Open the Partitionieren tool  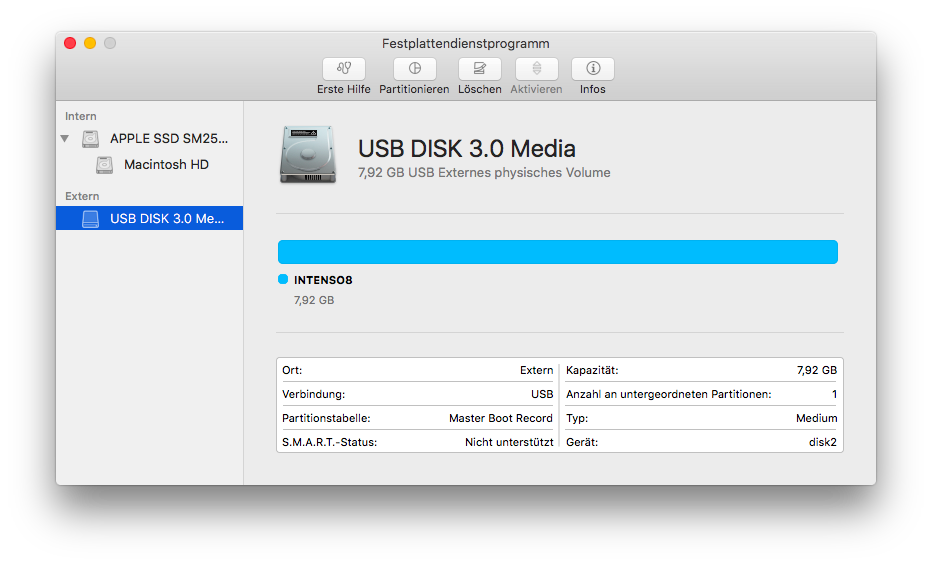click(x=414, y=69)
